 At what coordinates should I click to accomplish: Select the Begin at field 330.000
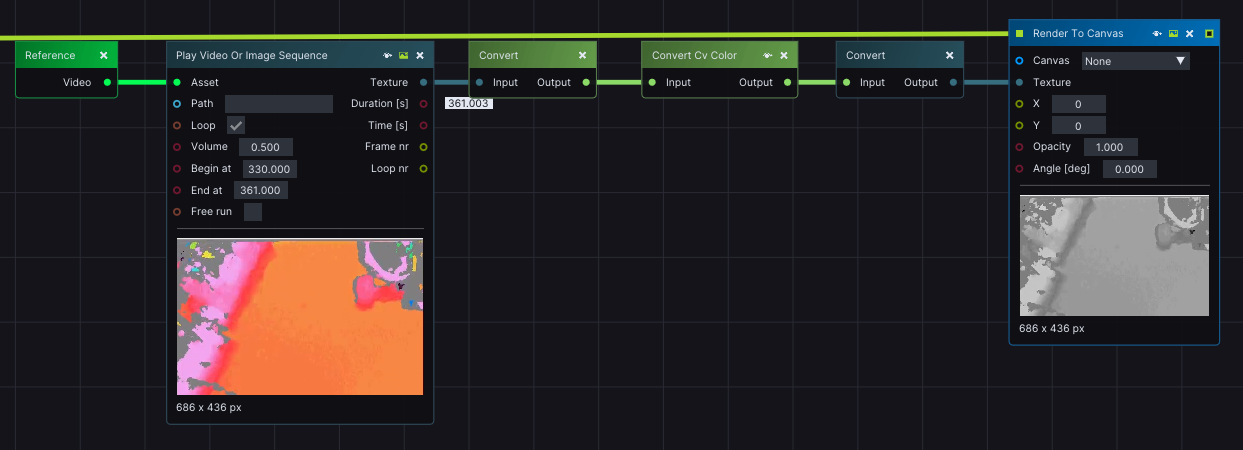(x=269, y=169)
